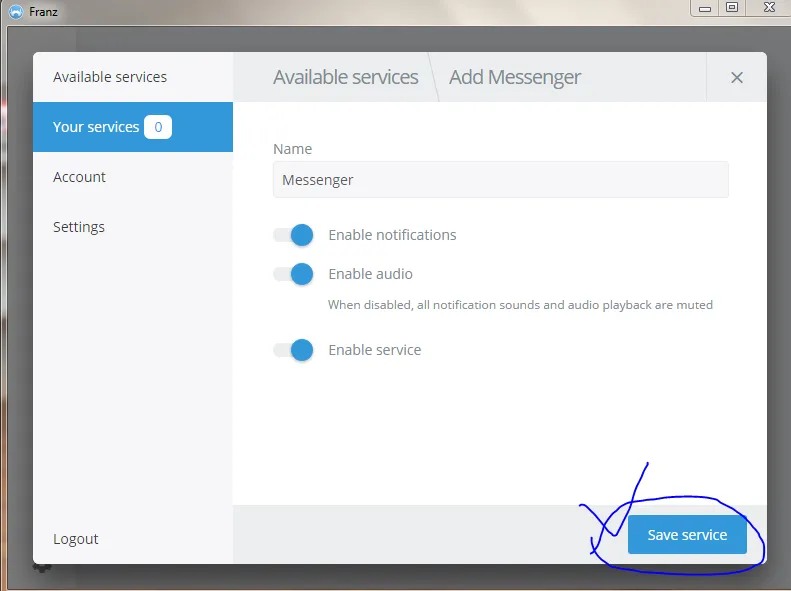Image resolution: width=791 pixels, height=591 pixels.
Task: Toggle the Enable notifications switch
Action: click(293, 235)
